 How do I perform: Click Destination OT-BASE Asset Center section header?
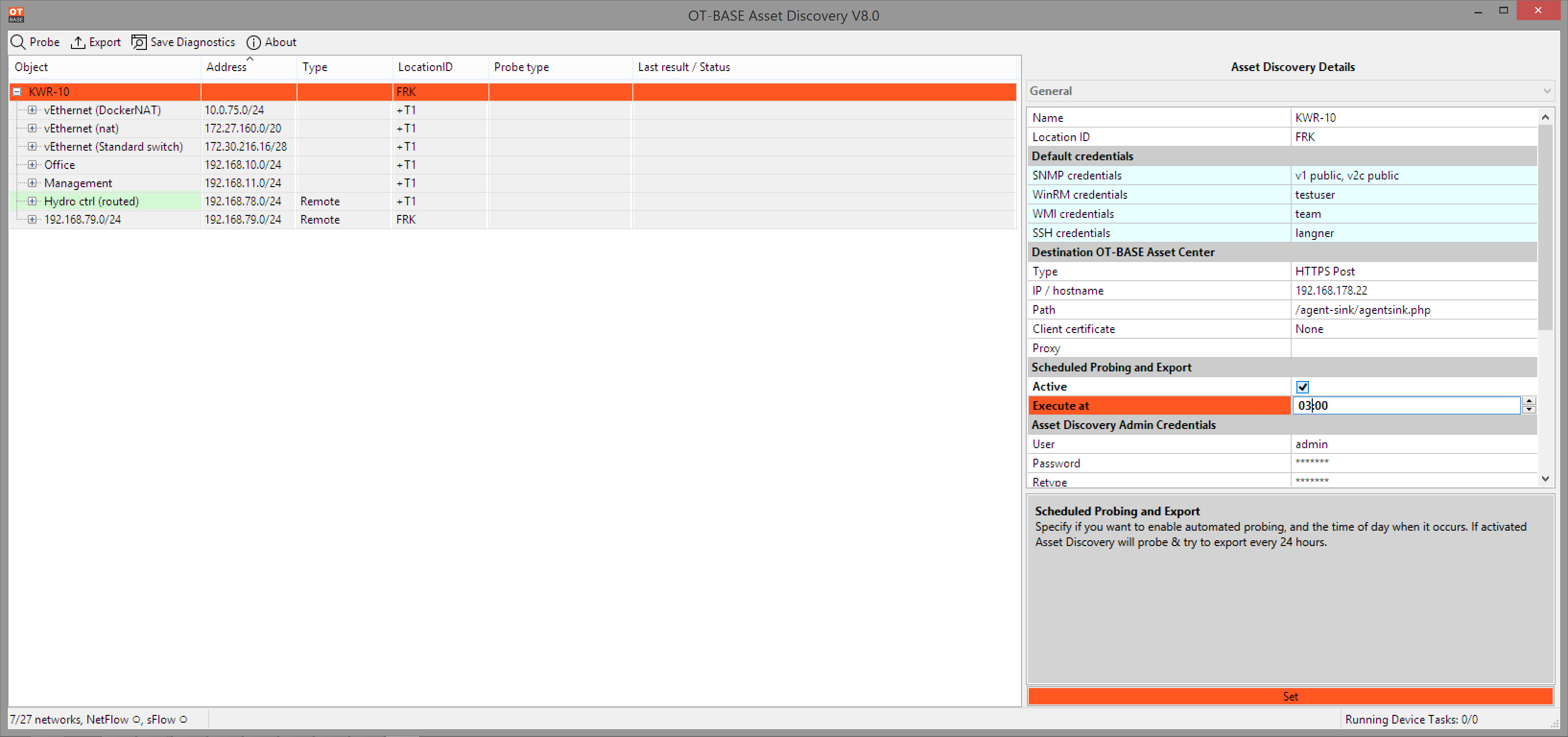pos(1282,252)
